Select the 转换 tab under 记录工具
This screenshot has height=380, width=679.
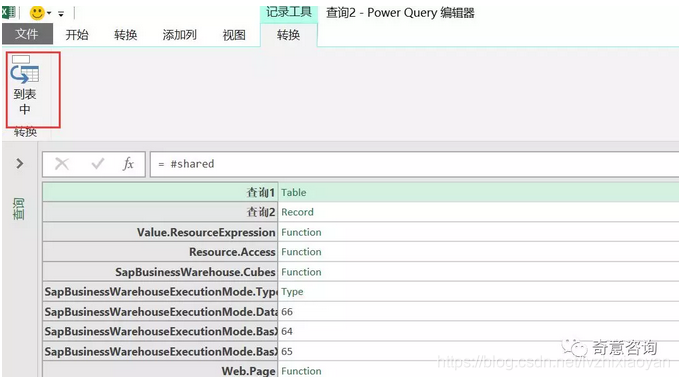click(288, 35)
